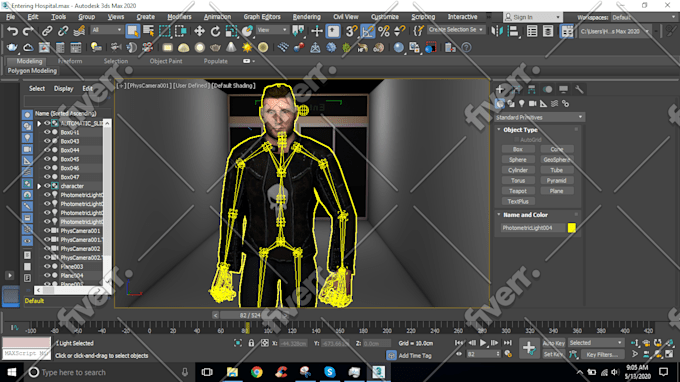
Task: Expand the character tree node
Action: coord(39,186)
